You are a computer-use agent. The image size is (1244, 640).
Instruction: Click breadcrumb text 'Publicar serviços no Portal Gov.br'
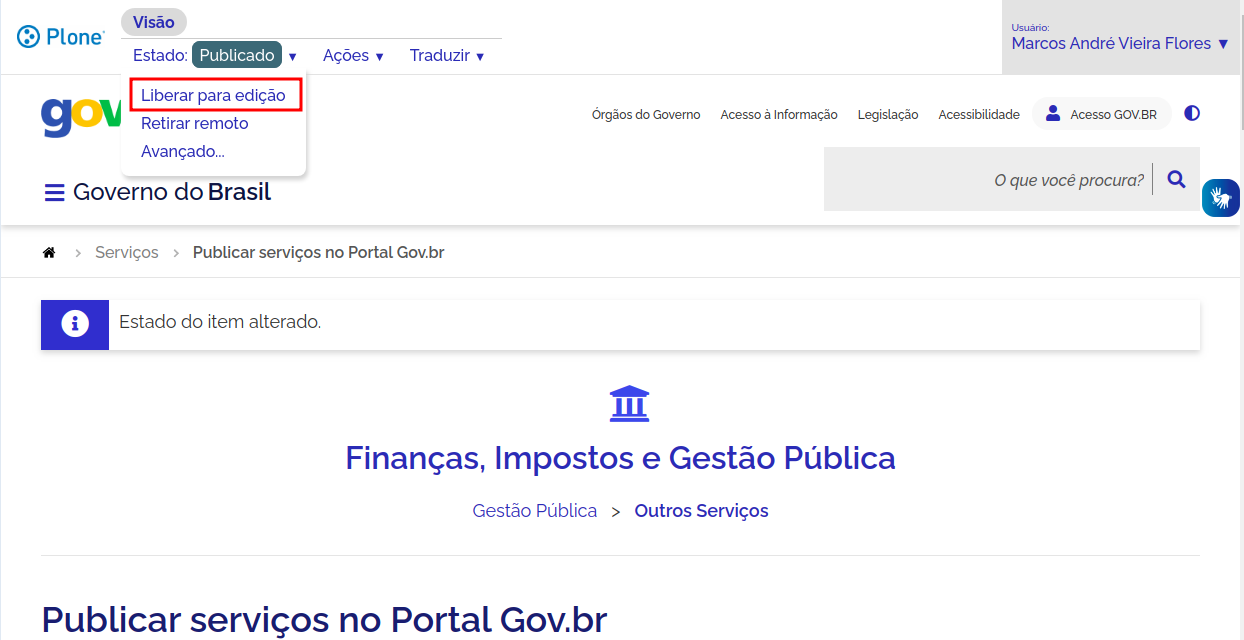[318, 252]
